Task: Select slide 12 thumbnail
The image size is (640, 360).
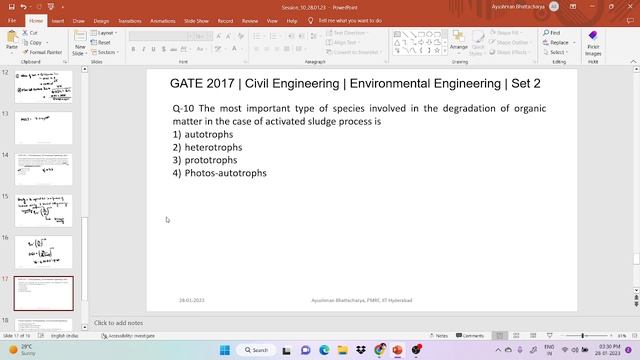Action: point(44,87)
